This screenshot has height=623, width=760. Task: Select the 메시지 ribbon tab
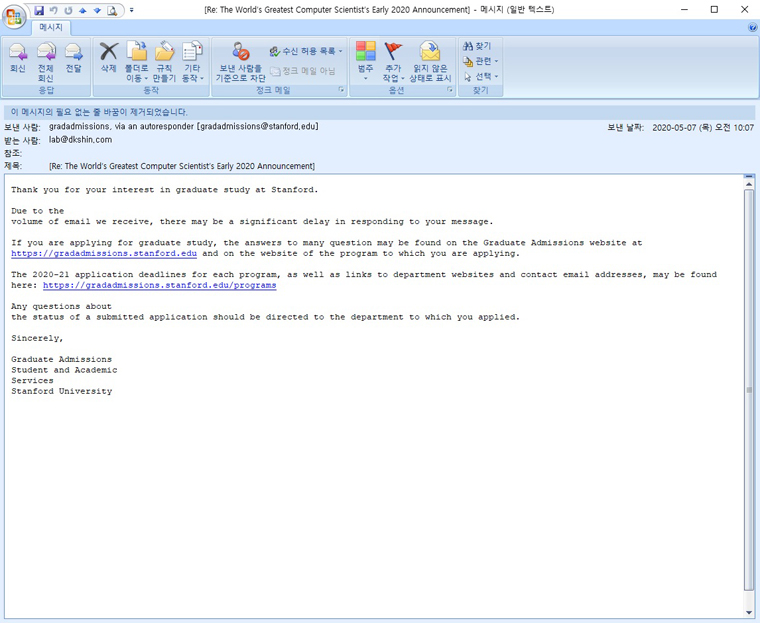point(51,28)
